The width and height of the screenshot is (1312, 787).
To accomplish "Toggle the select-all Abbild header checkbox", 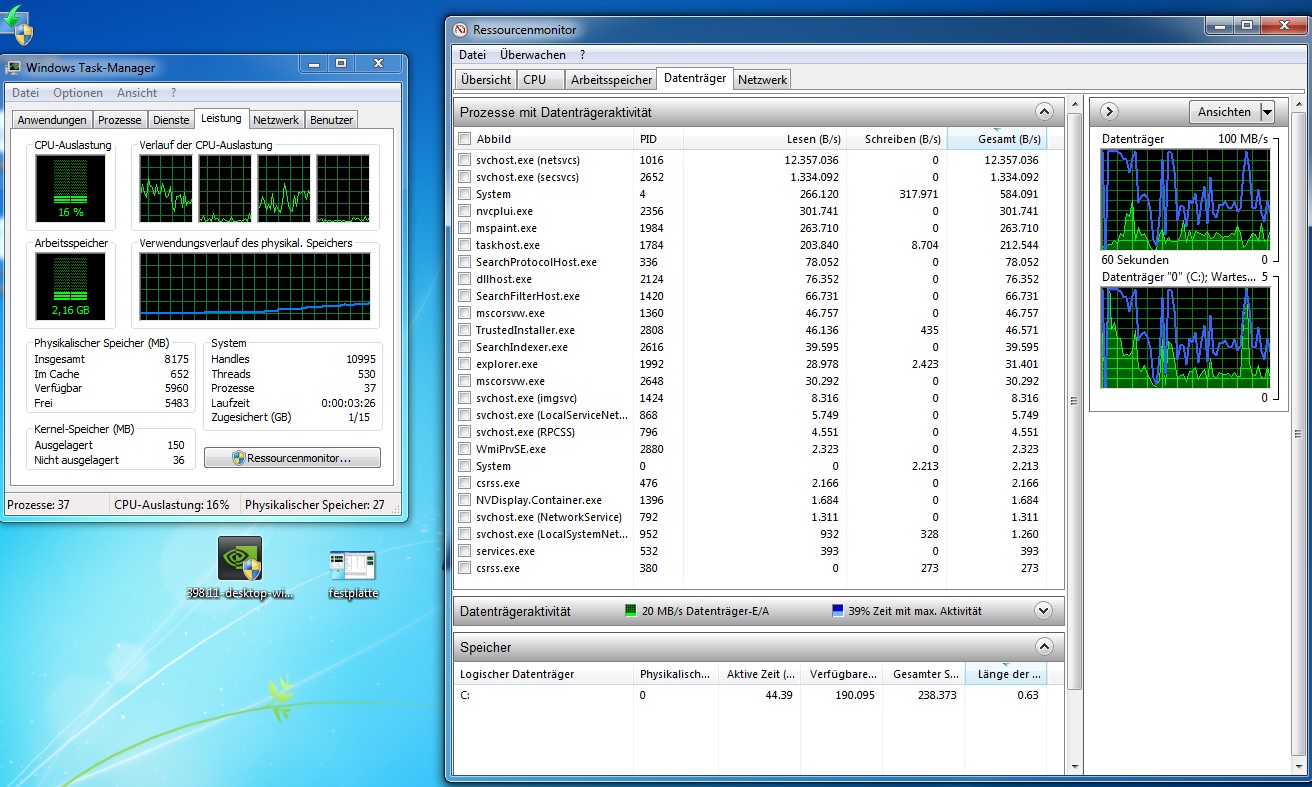I will point(464,139).
